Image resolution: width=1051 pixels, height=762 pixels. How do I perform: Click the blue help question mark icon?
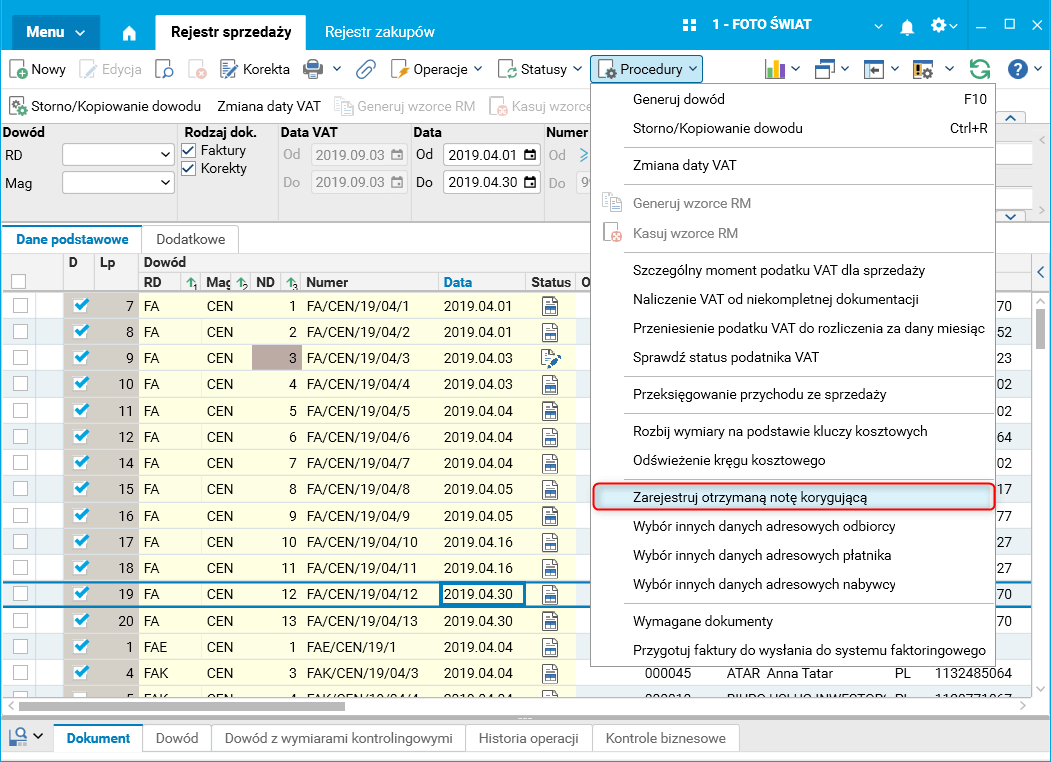click(1017, 69)
